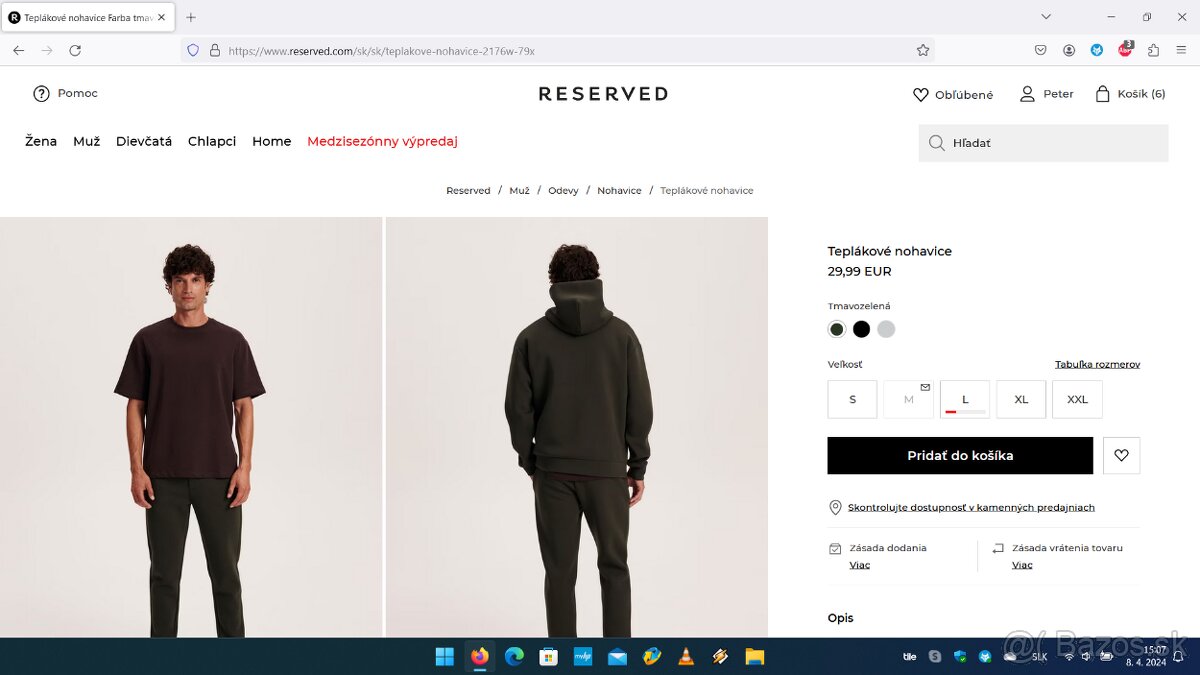Open the Košík shopping bag icon

pyautogui.click(x=1102, y=94)
